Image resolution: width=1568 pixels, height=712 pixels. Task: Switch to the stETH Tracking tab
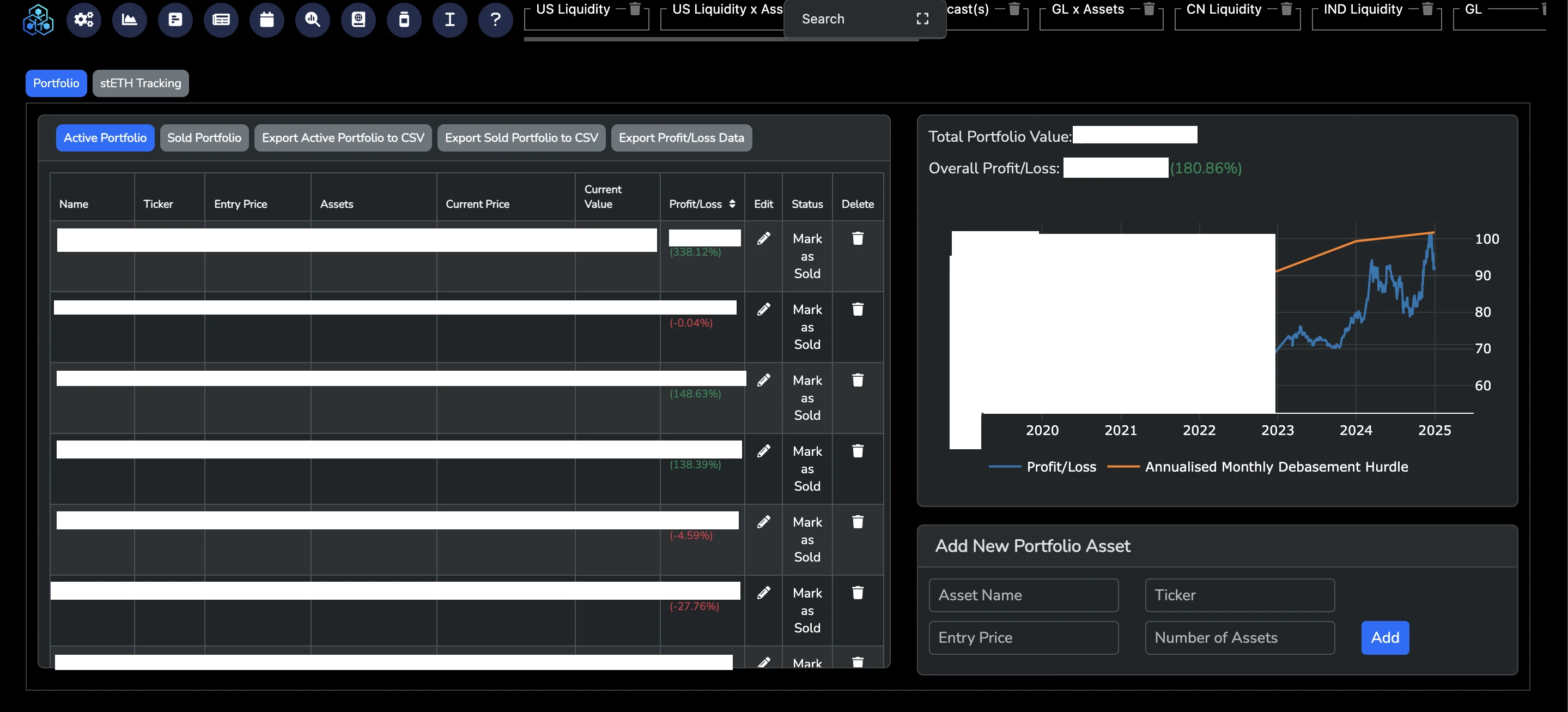[x=141, y=83]
